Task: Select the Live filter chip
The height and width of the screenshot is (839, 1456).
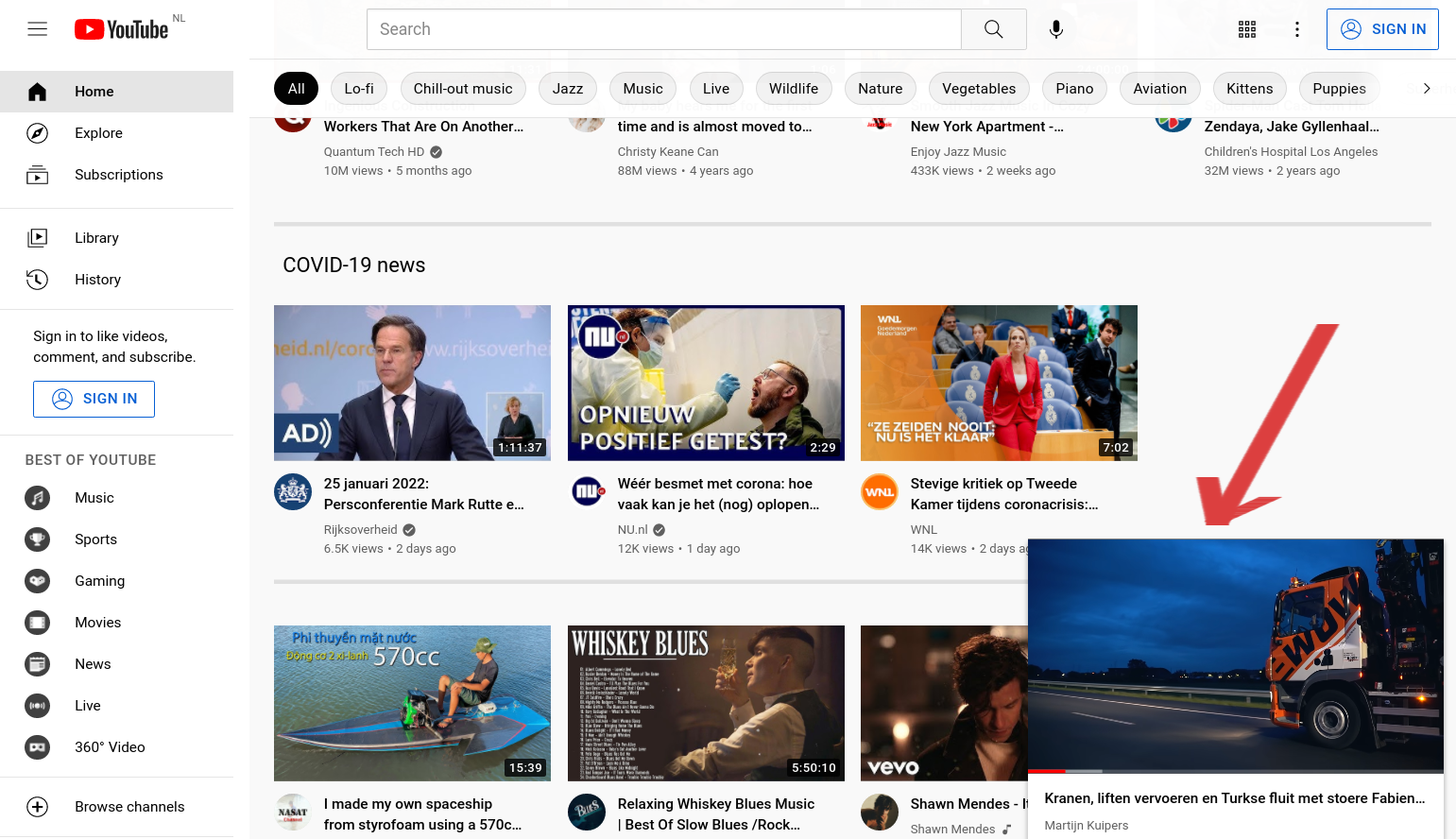Action: pyautogui.click(x=716, y=89)
